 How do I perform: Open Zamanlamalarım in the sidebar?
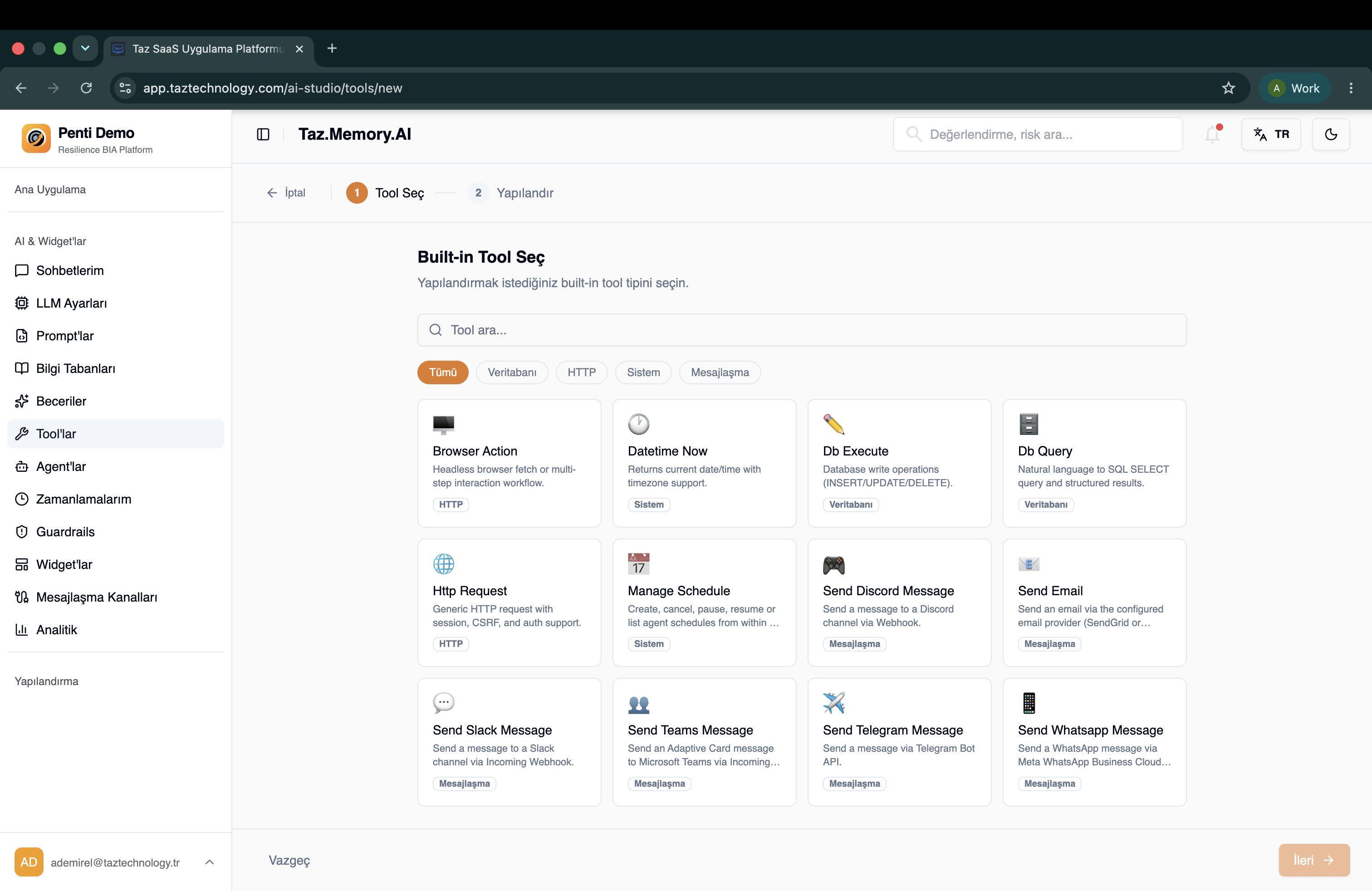(x=115, y=499)
